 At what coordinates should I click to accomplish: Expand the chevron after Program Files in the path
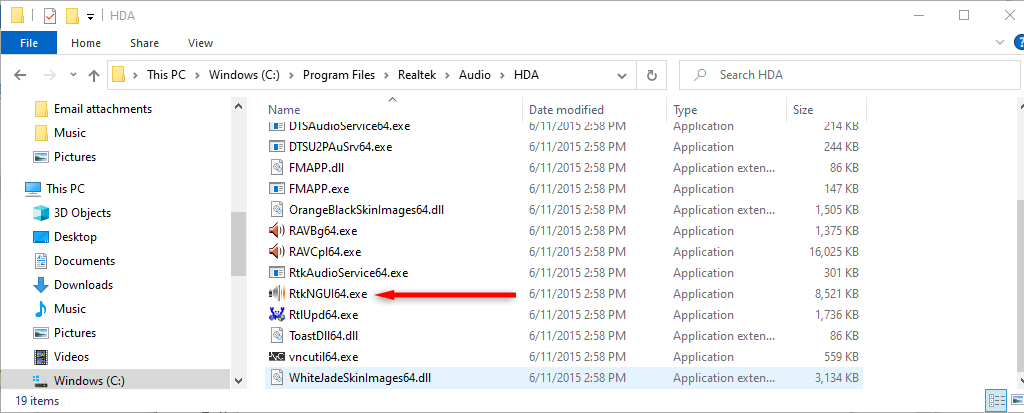coord(387,75)
